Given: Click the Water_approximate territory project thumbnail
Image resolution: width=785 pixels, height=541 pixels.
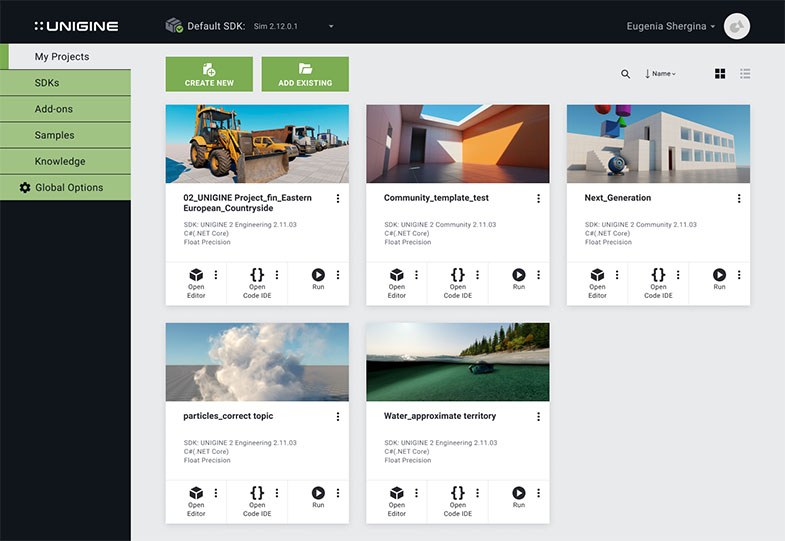Looking at the screenshot, I should point(458,361).
